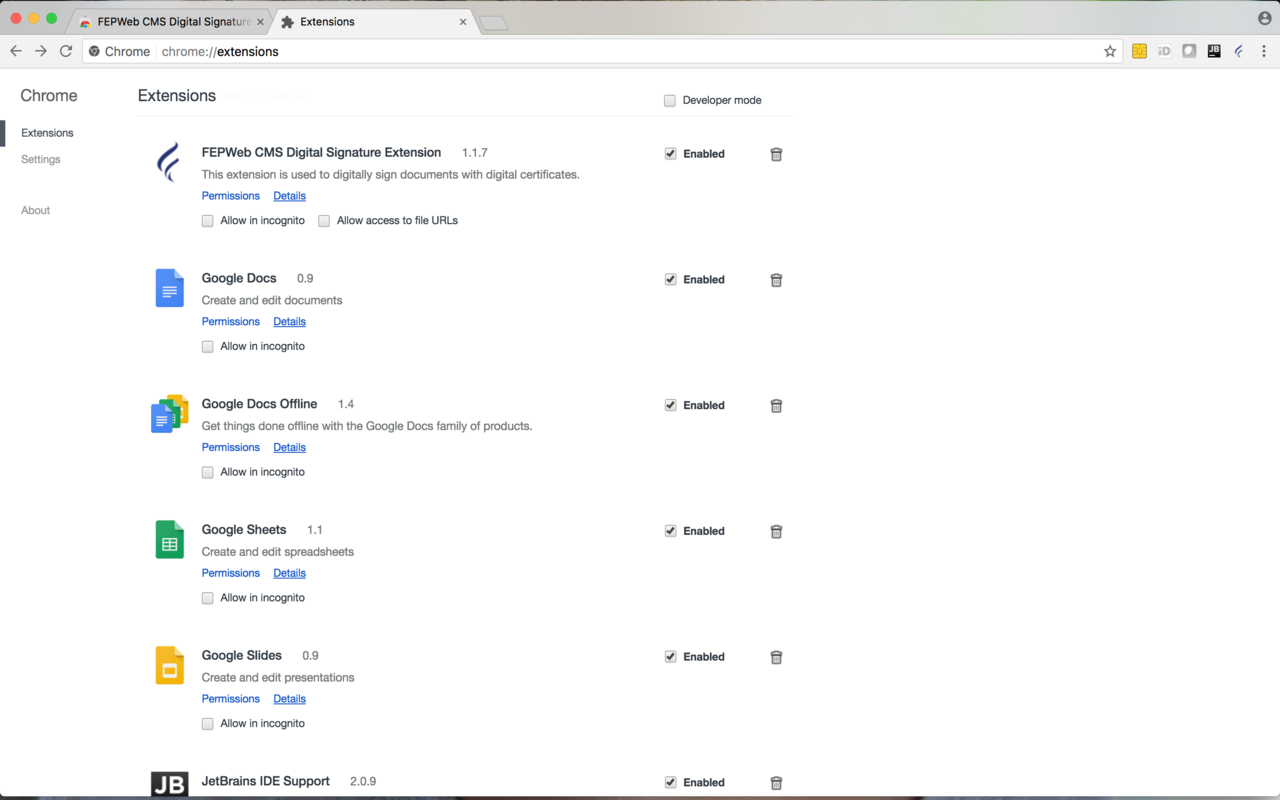This screenshot has width=1280, height=800.
Task: Click the Google Docs Offline stacked icon
Action: click(170, 414)
